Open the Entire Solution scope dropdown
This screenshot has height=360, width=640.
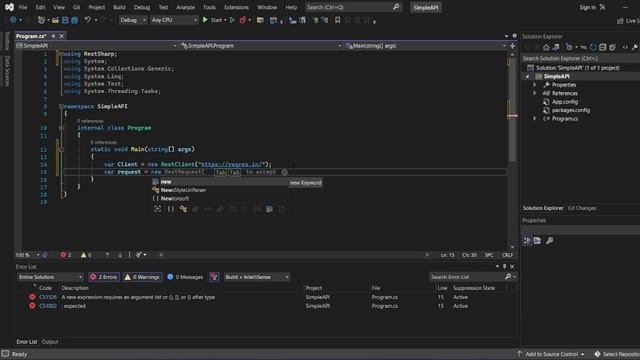tap(50, 277)
